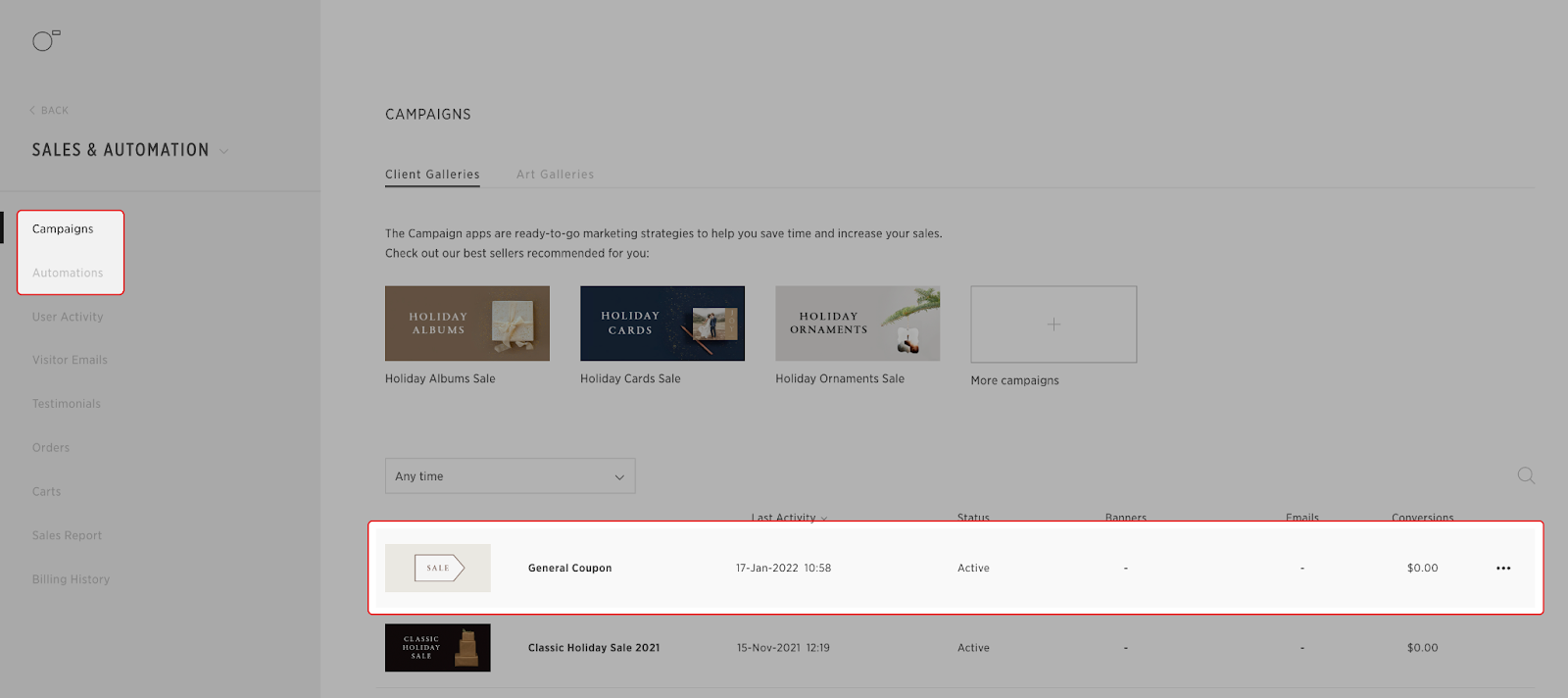Open Automations in the sidebar
This screenshot has height=698, width=1568.
68,273
